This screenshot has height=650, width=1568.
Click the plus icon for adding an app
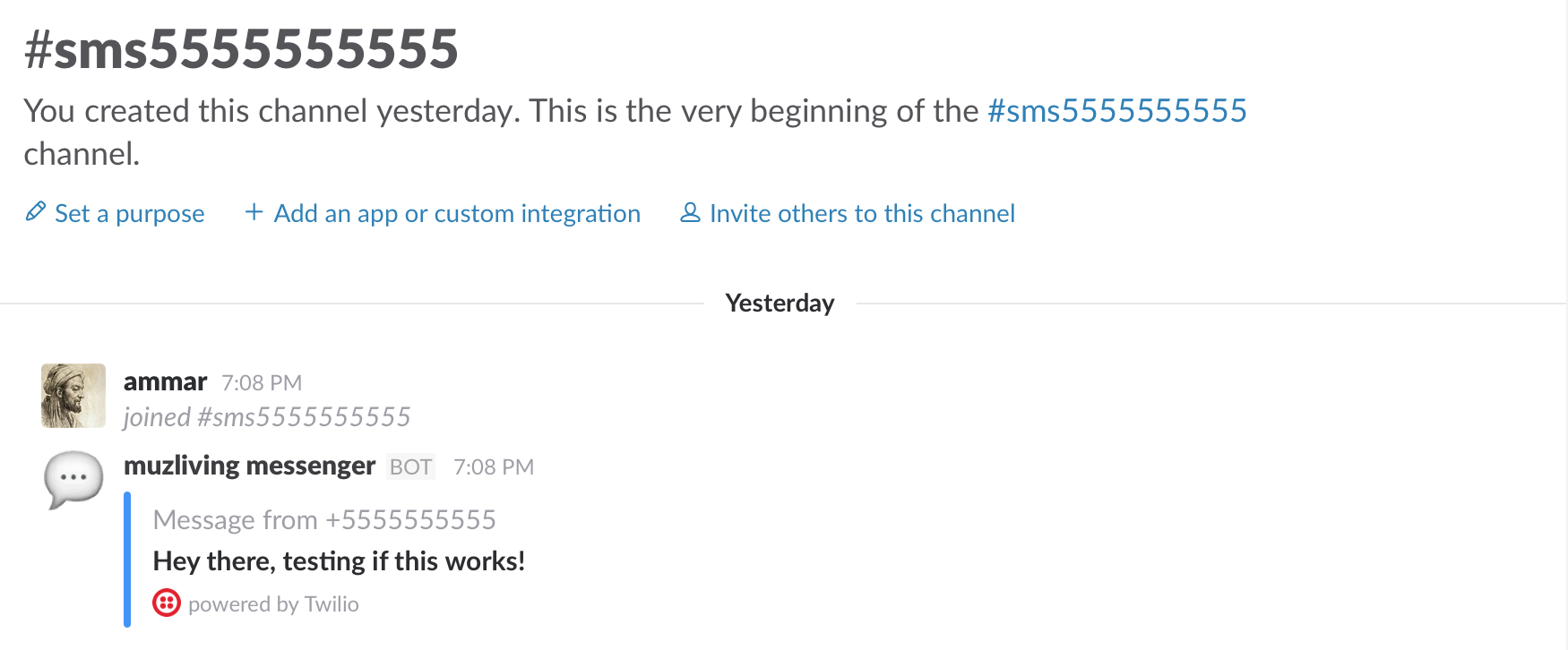point(254,212)
